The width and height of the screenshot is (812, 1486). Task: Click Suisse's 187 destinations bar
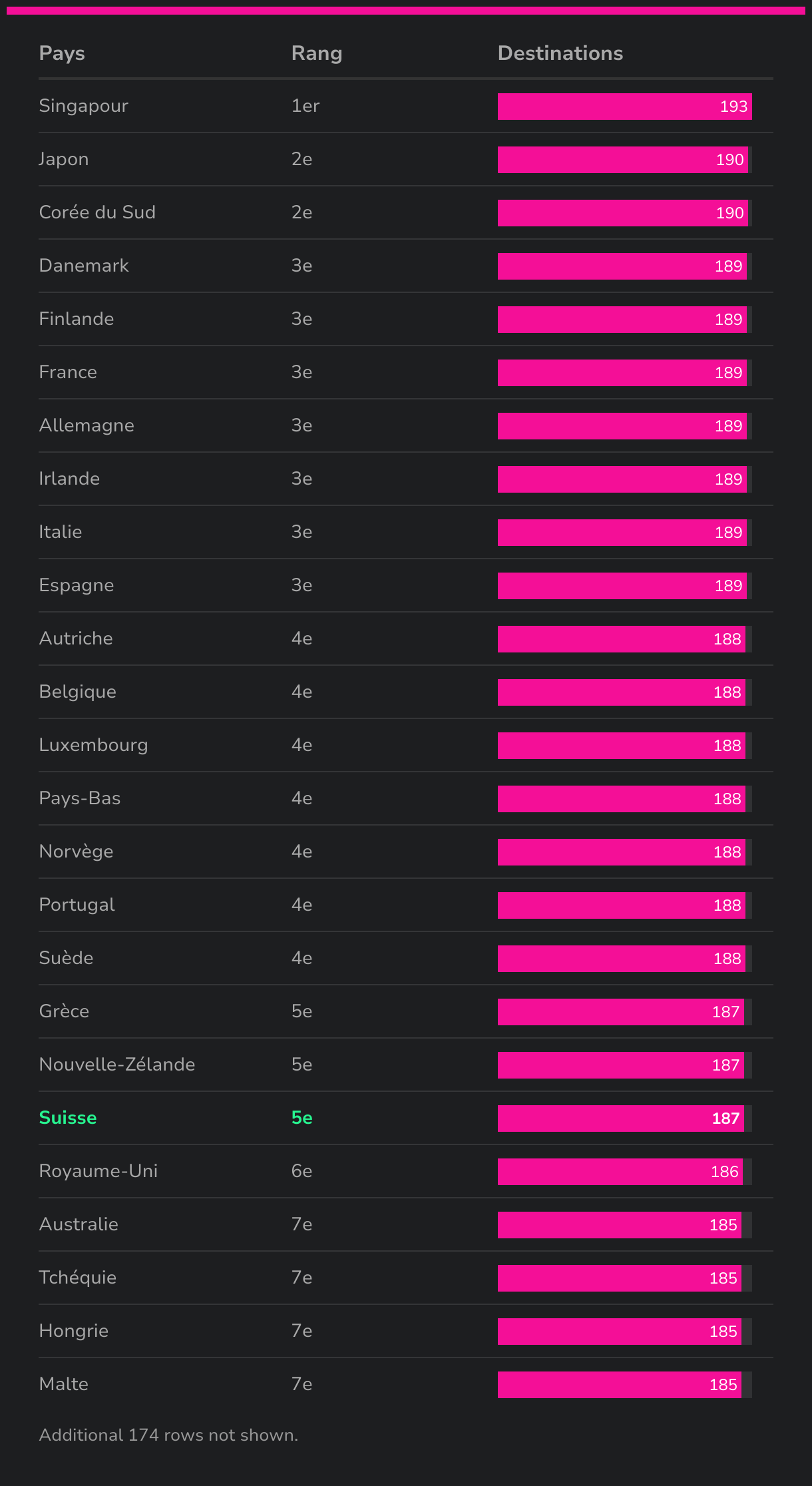pyautogui.click(x=620, y=1118)
